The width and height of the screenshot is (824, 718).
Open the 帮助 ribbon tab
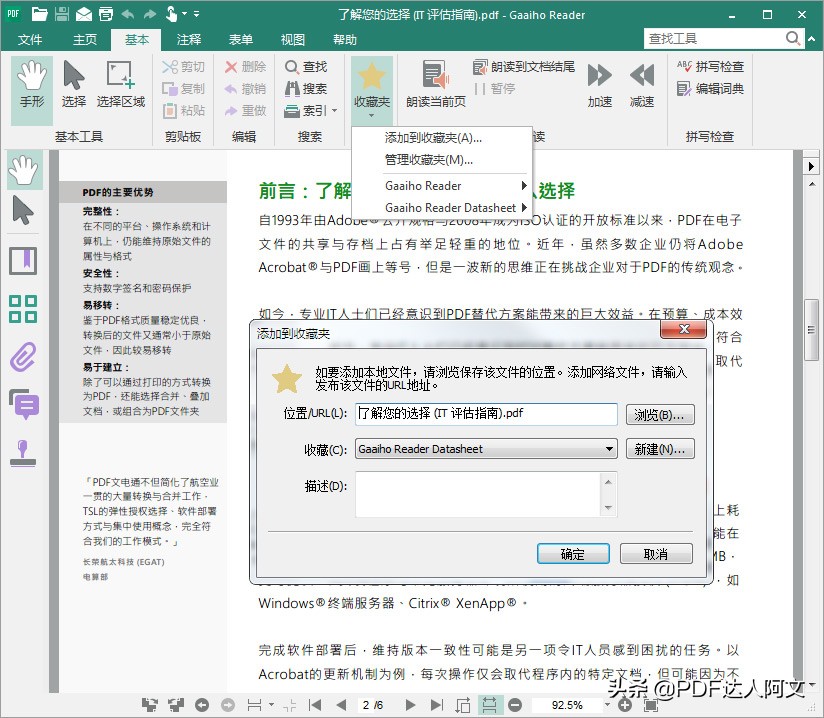pos(345,39)
